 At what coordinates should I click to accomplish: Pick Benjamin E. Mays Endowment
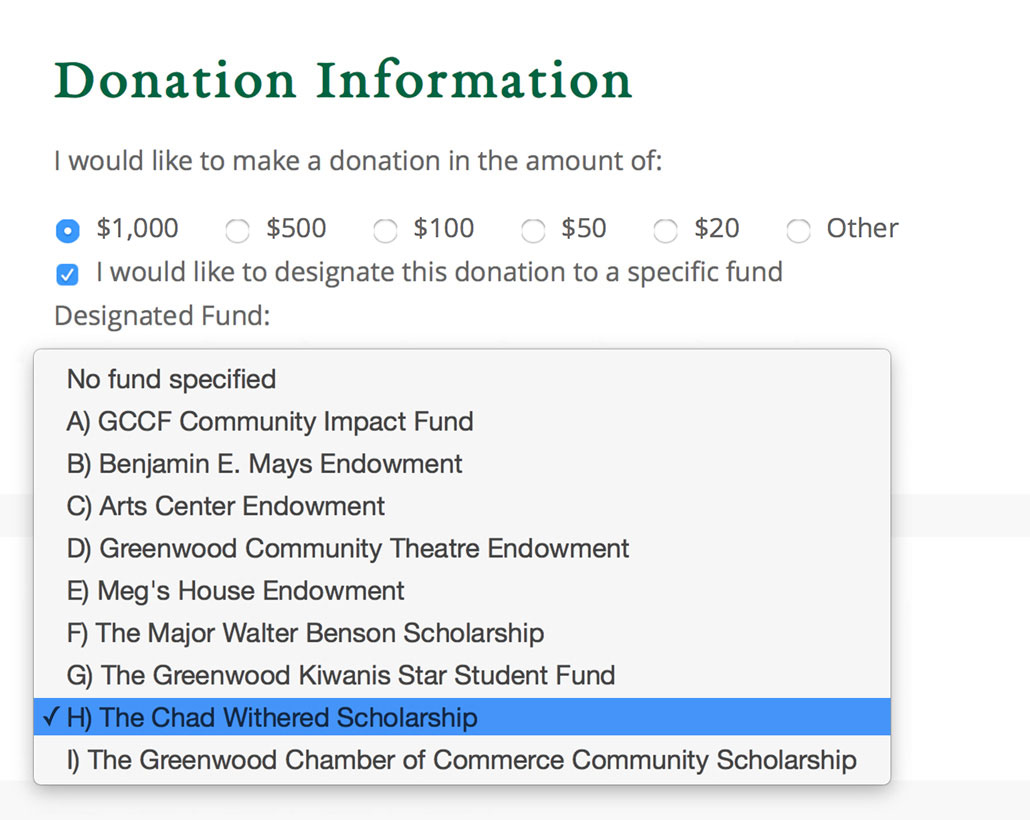point(462,464)
